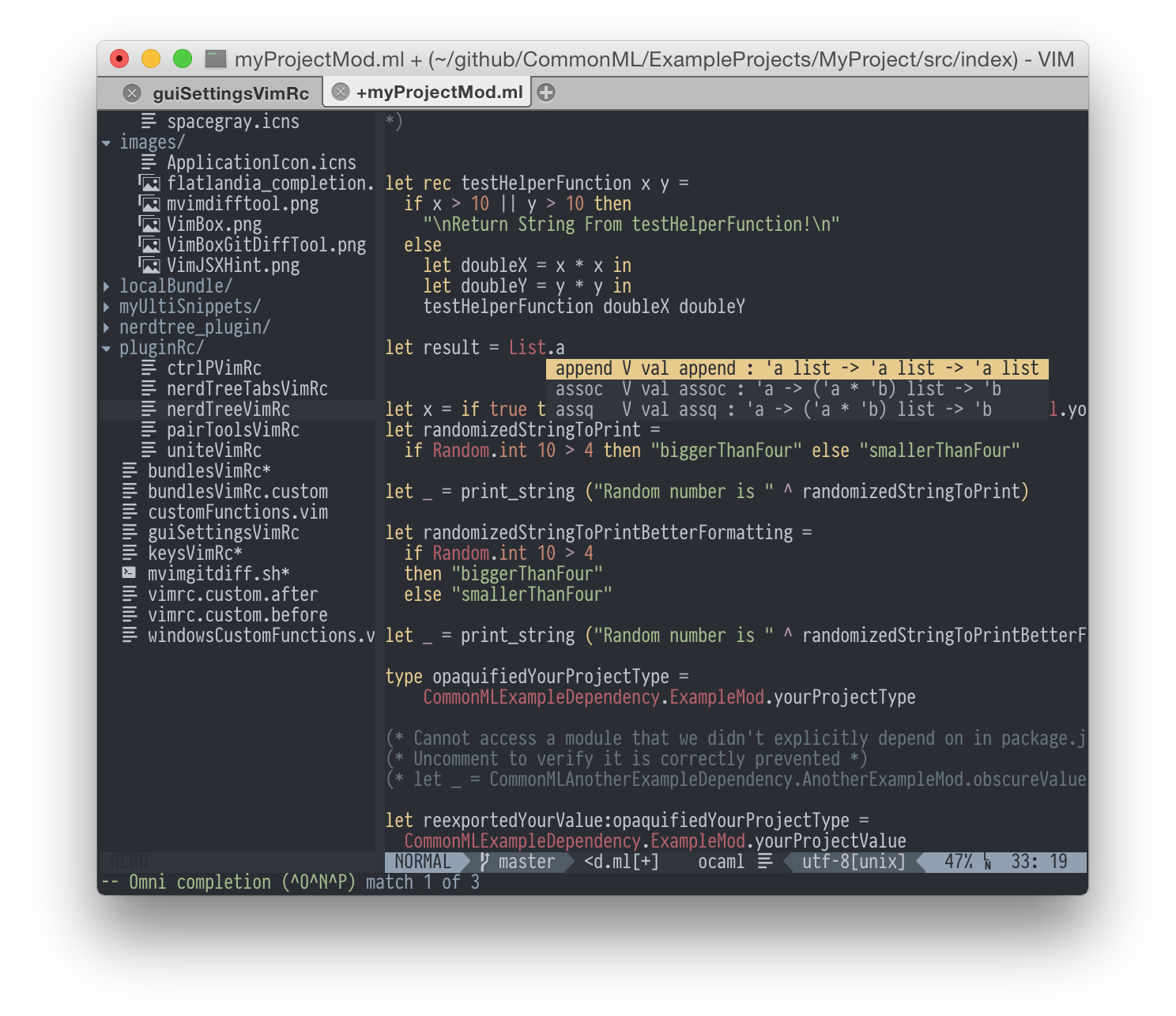Viewport: 1176px width, 1016px height.
Task: Open mvimdifftool.png in the file tree
Action: [x=243, y=204]
